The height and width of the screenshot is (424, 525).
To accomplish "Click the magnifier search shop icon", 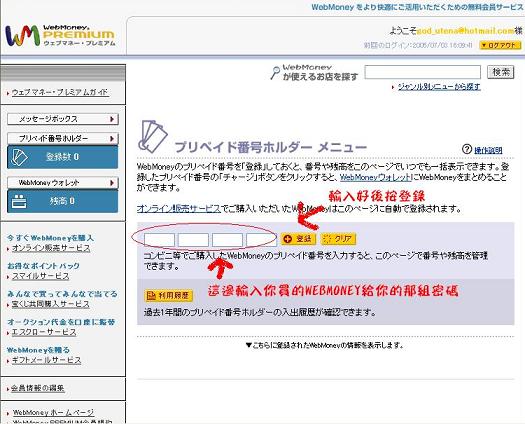I will click(275, 73).
